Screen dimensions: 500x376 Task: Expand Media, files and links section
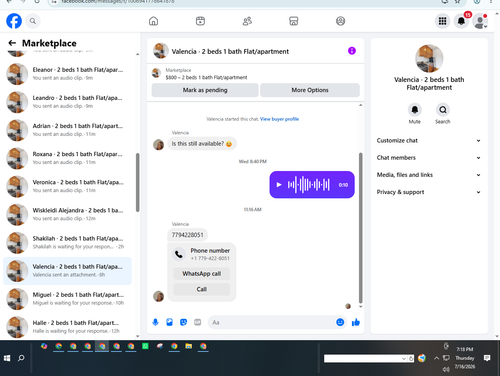(429, 175)
